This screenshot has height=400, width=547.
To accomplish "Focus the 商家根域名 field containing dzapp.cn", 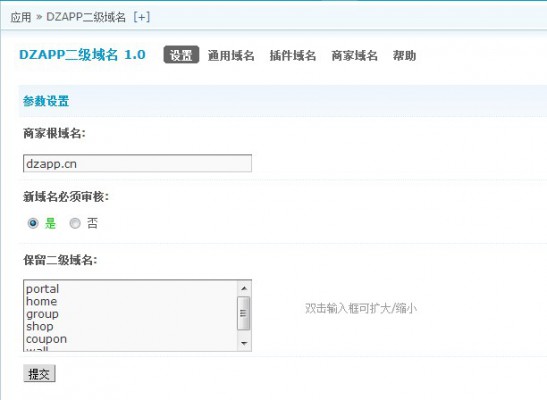I will 137,163.
